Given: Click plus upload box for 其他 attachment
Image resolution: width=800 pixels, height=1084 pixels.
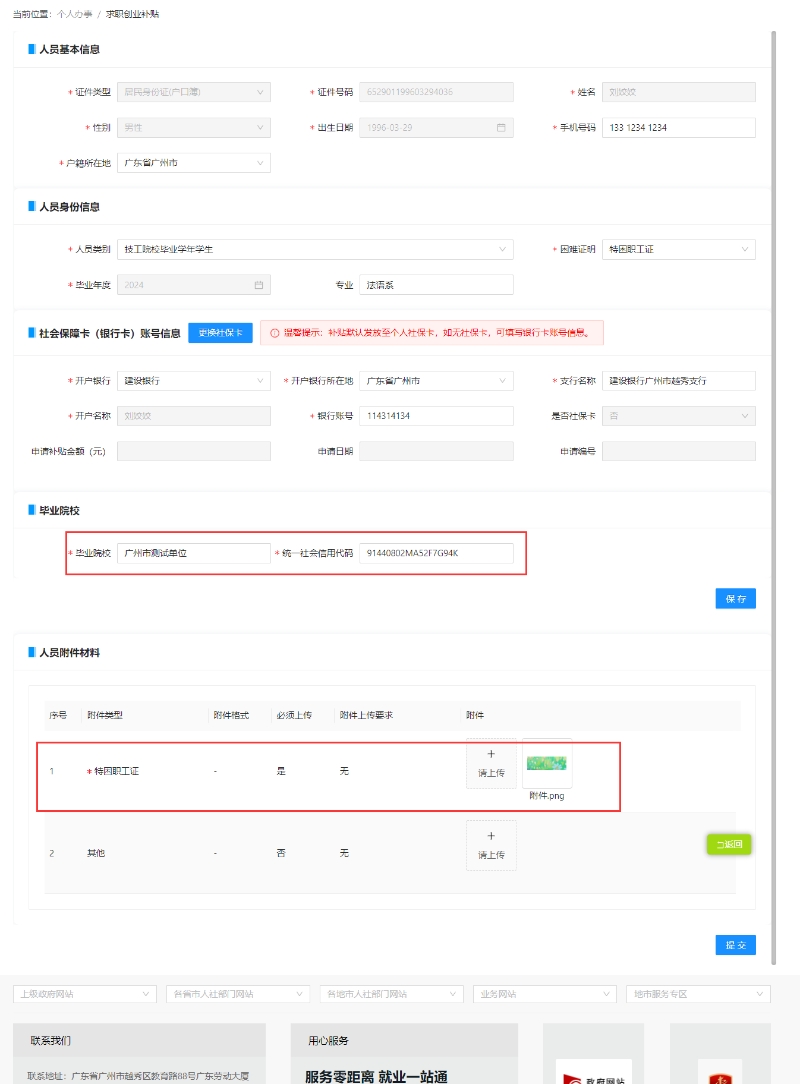Looking at the screenshot, I should (491, 845).
